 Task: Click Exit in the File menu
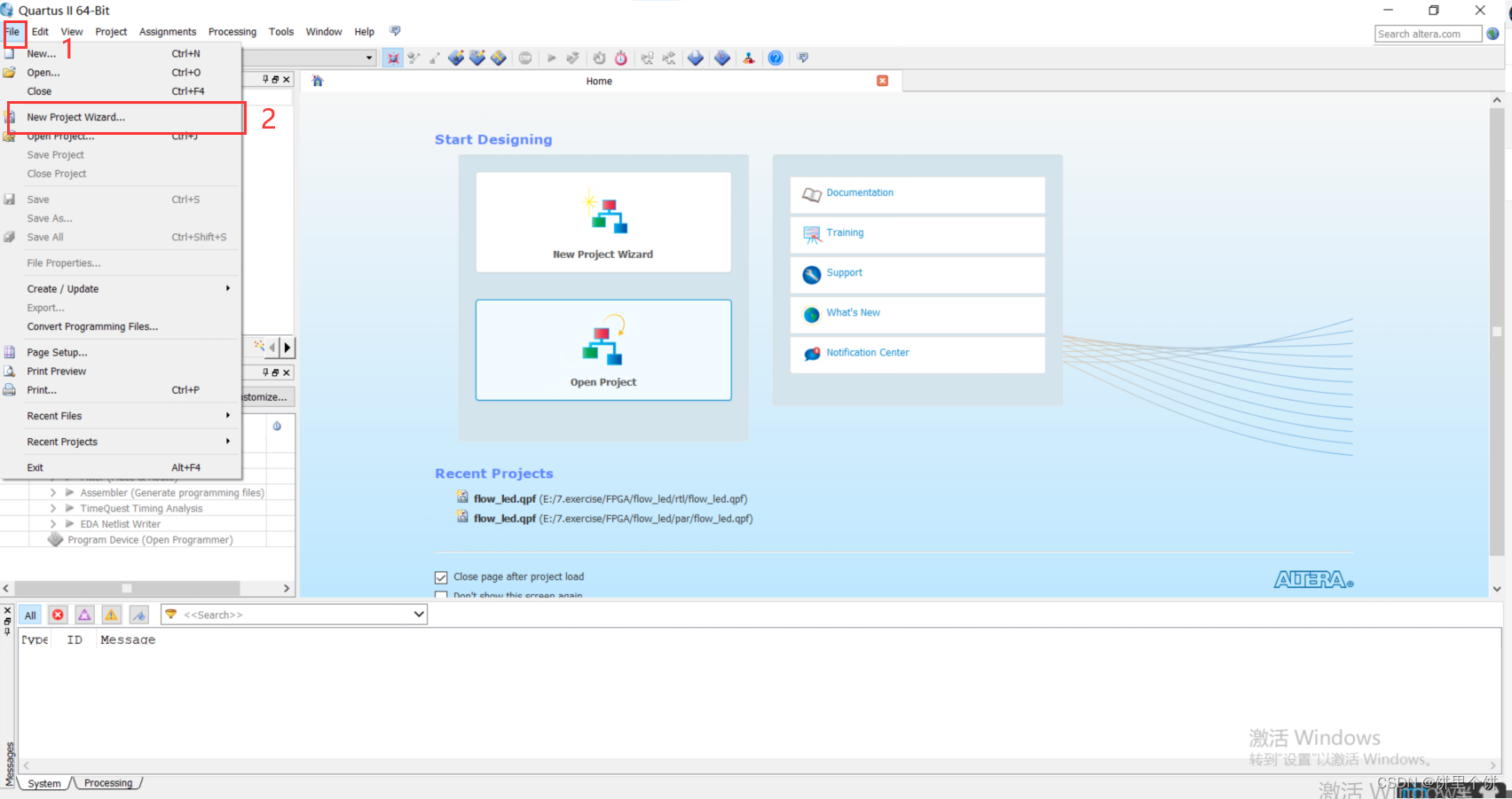tap(121, 467)
